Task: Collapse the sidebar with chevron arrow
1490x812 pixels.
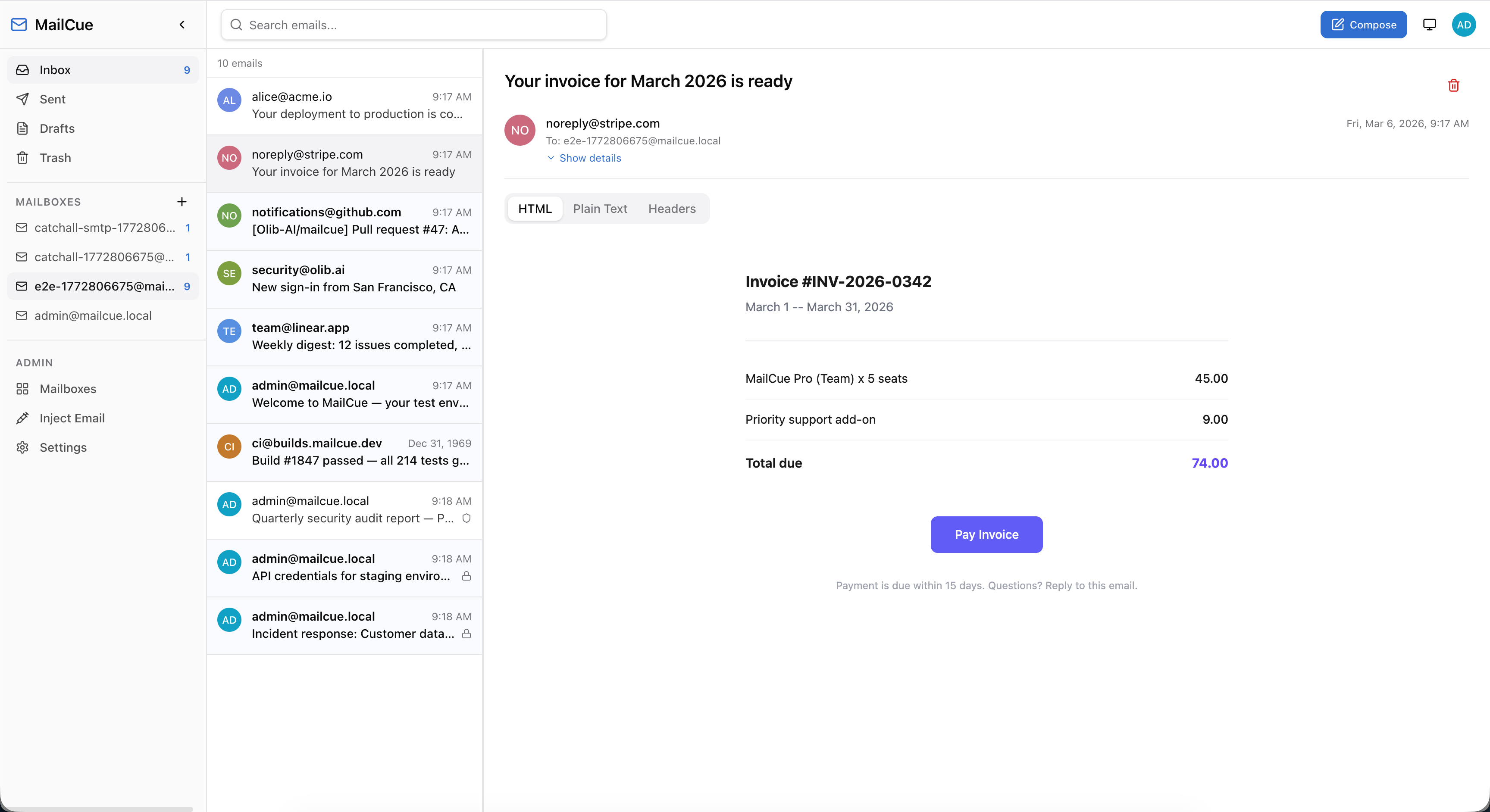Action: (182, 24)
